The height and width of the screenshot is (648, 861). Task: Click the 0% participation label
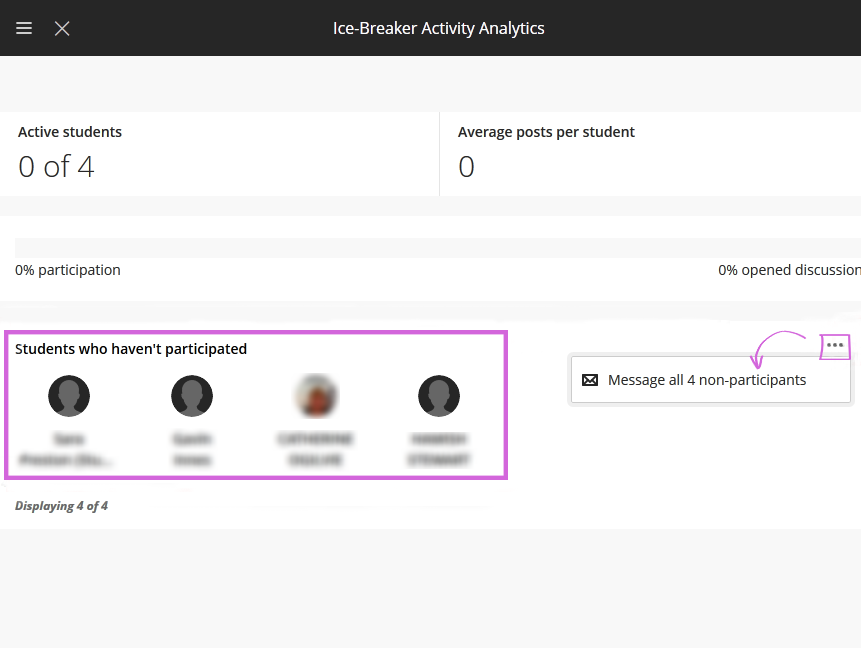pyautogui.click(x=68, y=270)
